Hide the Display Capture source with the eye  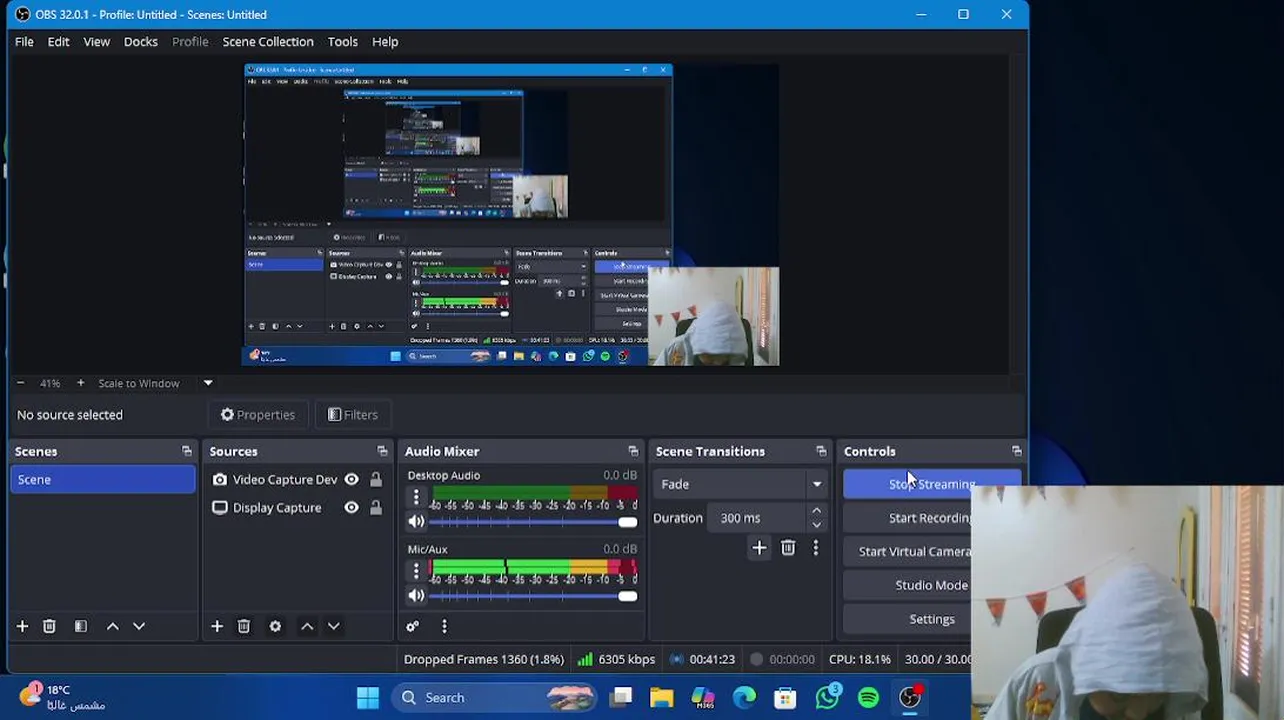coord(351,508)
